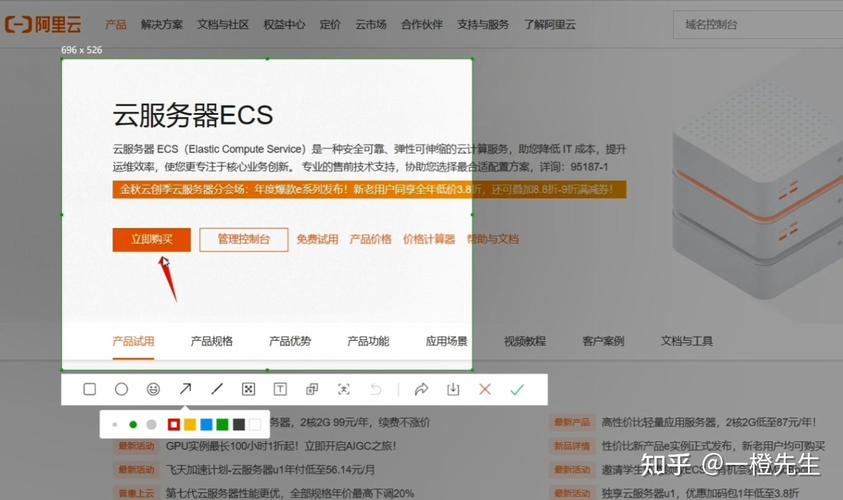Switch to the 产品规格 tab
The image size is (843, 500).
[x=212, y=341]
